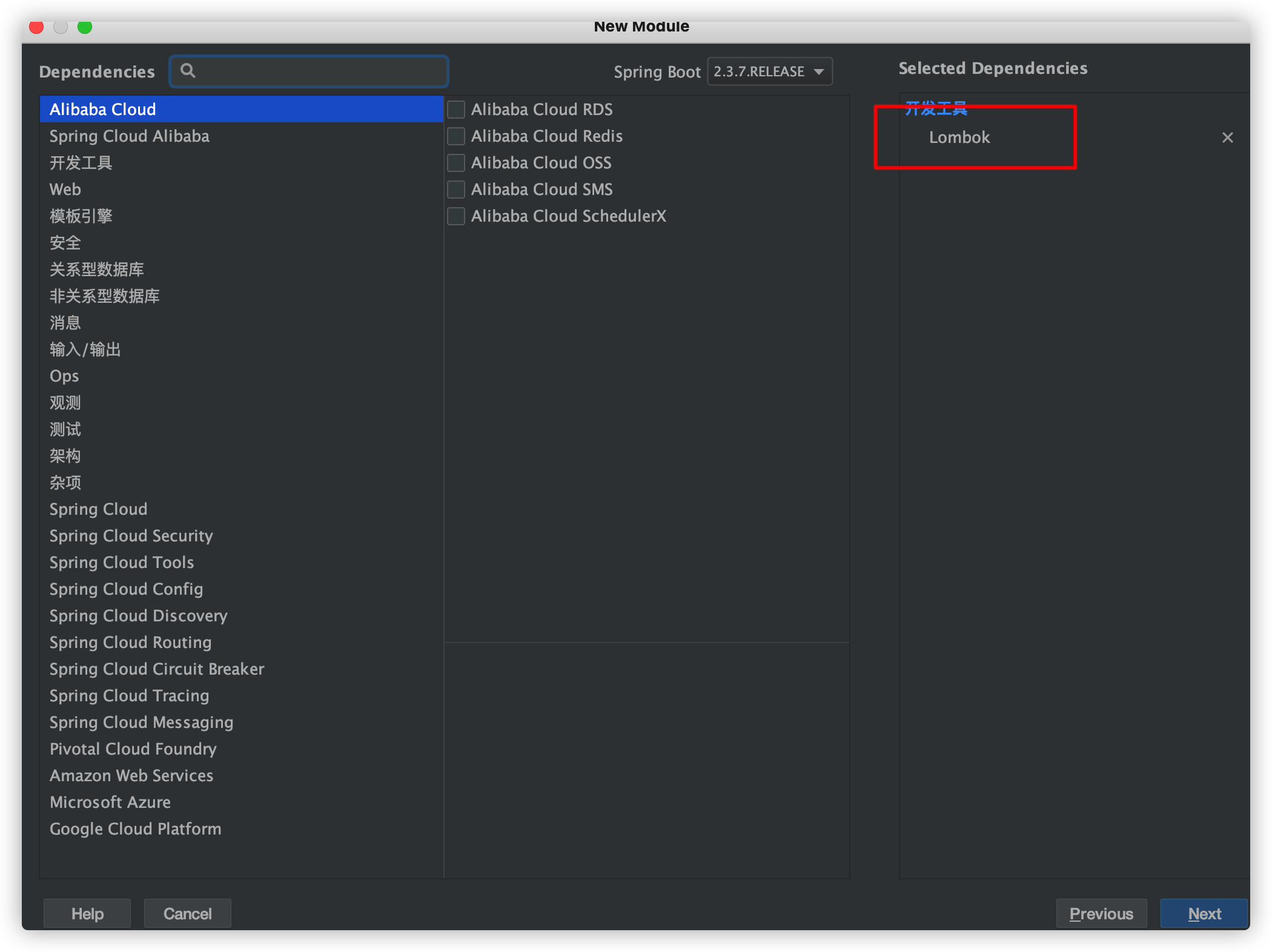Choose the 模板引擎 category
Screen dimensions: 1272x952
241,216
